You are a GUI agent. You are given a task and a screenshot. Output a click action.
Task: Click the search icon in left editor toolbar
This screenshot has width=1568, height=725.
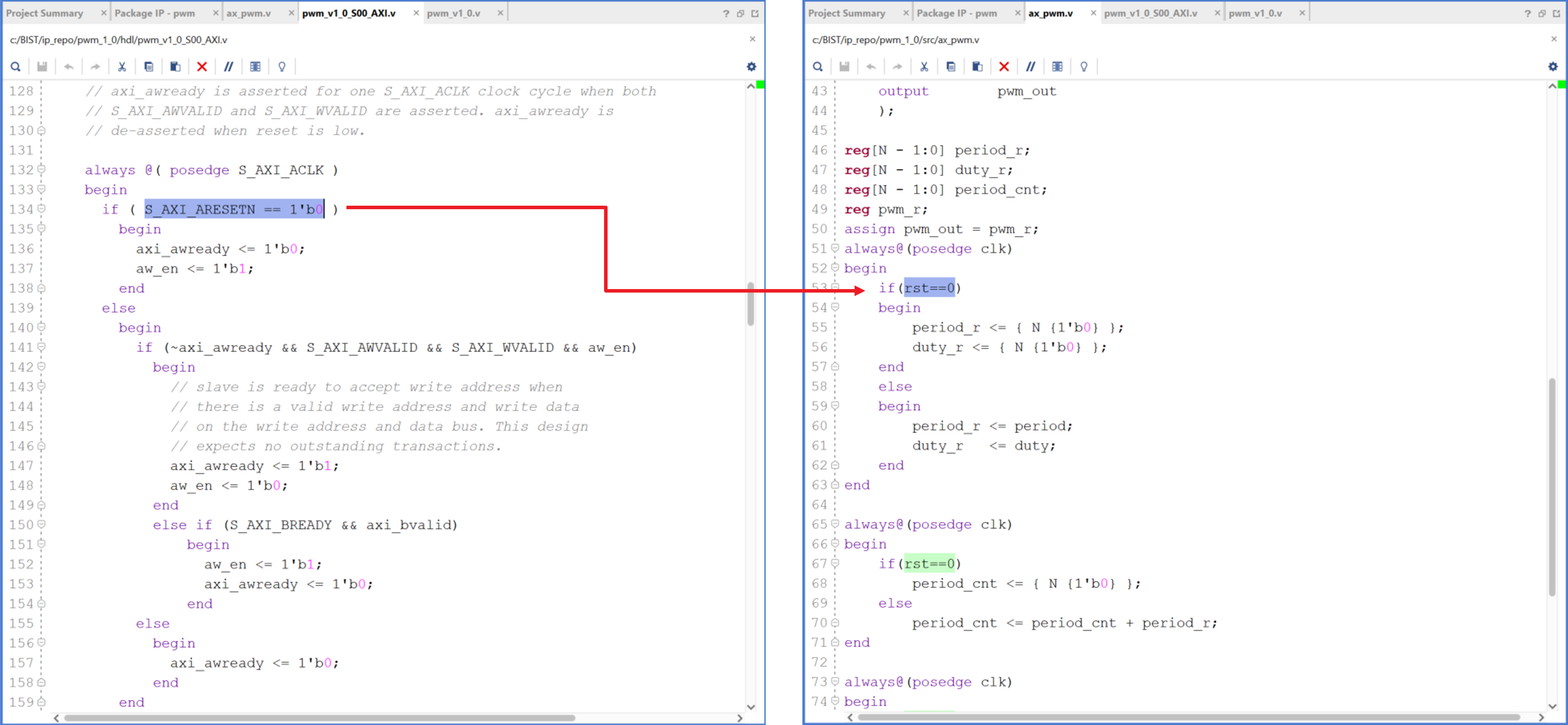(16, 66)
